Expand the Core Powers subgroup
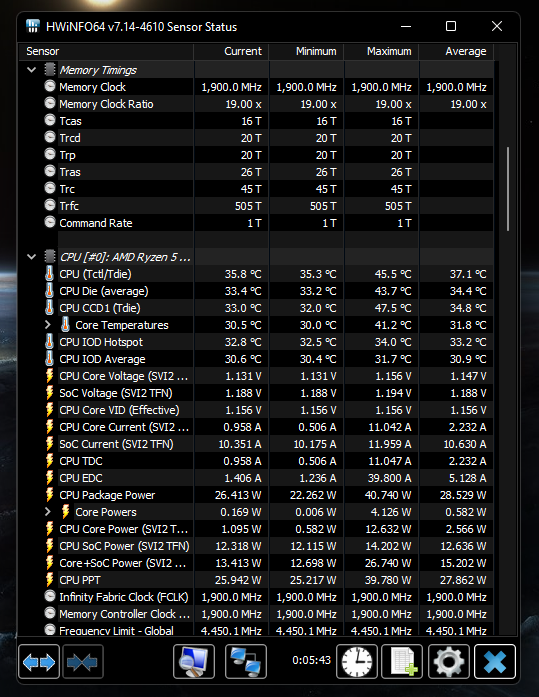 [x=48, y=512]
